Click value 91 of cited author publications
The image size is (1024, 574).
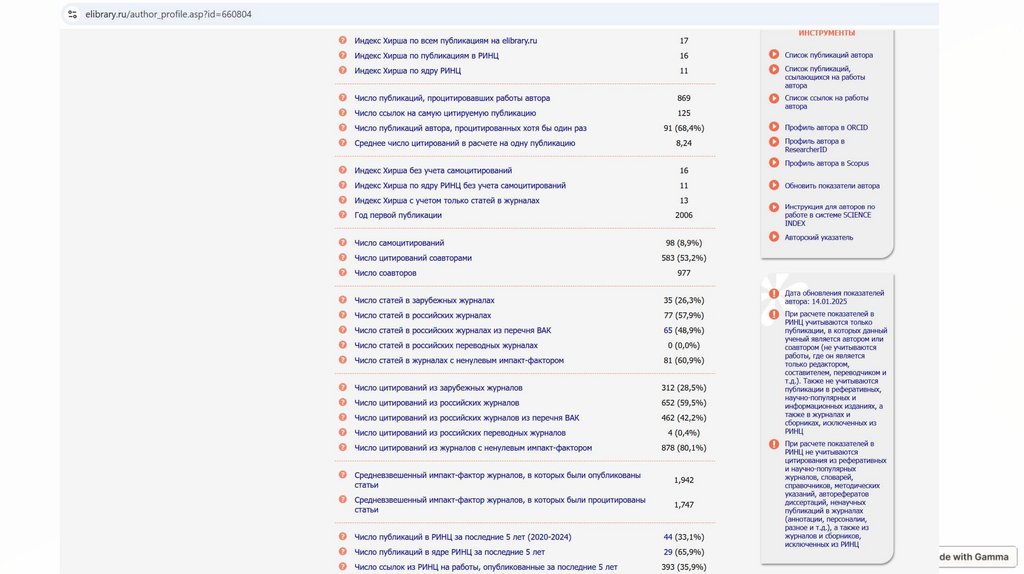668,128
